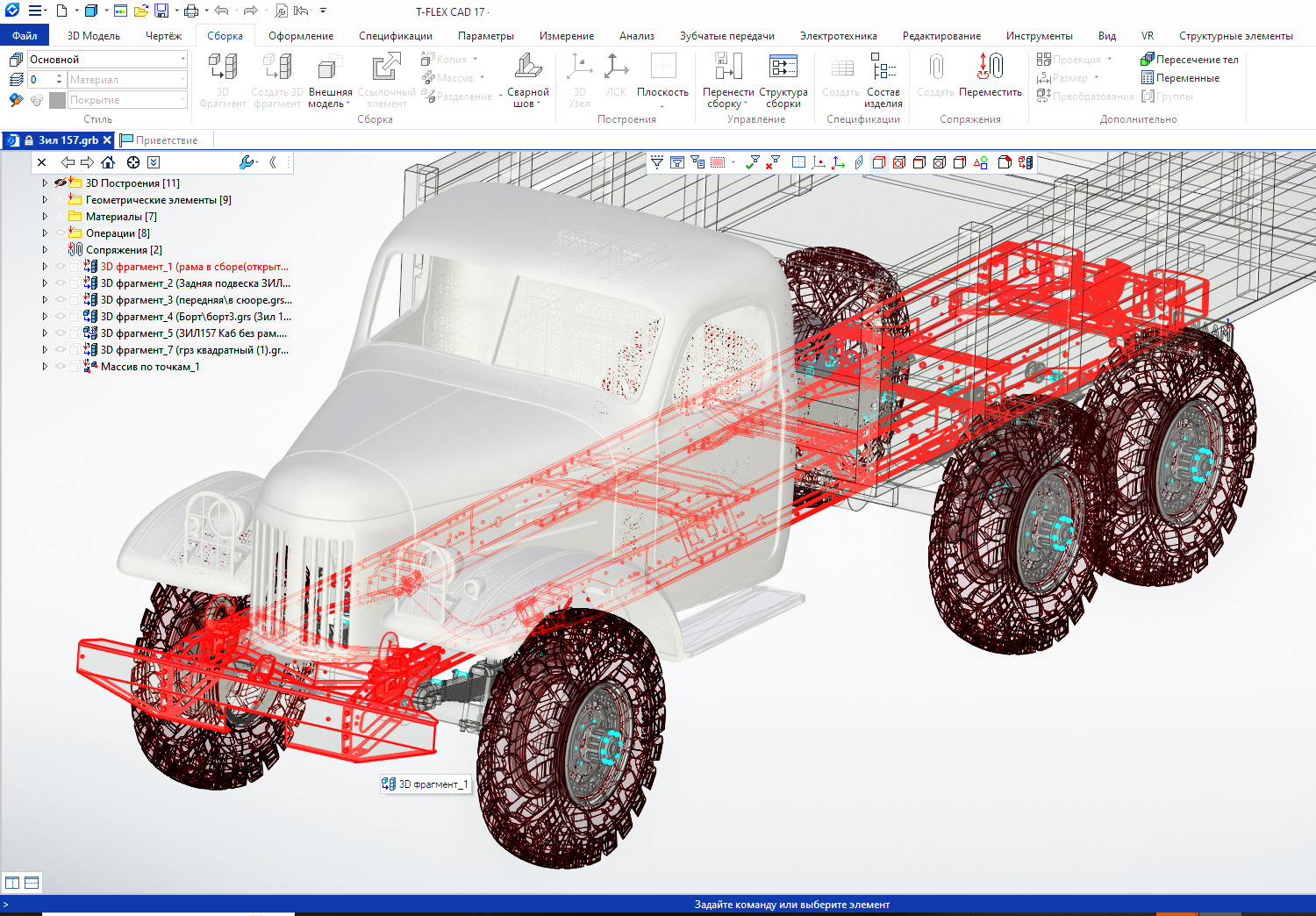Open the Состав изделия icon
The image size is (1316, 916).
pos(883,79)
